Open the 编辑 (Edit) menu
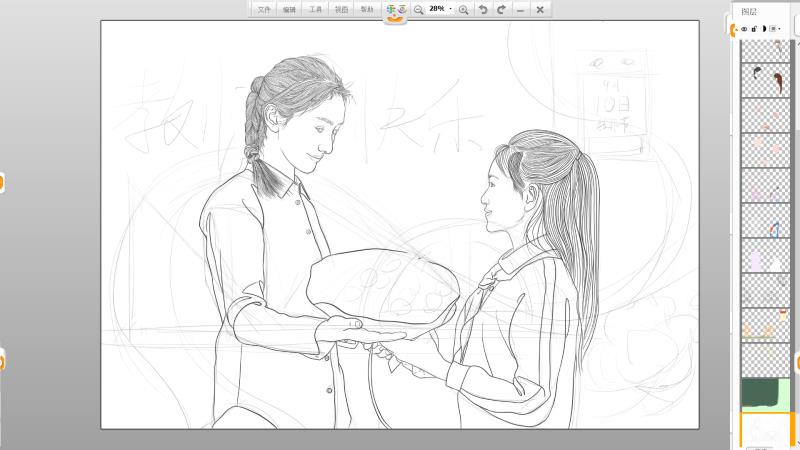 [x=290, y=9]
